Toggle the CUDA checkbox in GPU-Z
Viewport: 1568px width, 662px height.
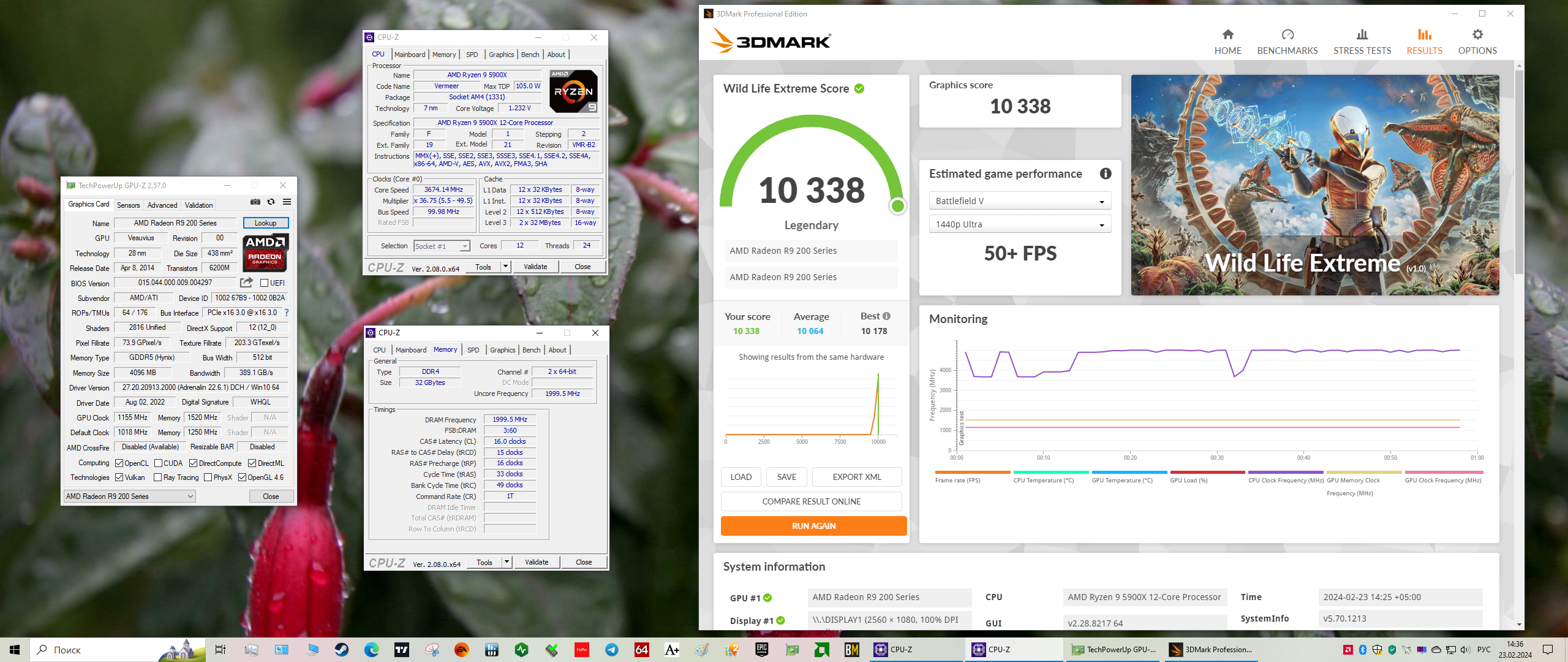(158, 463)
